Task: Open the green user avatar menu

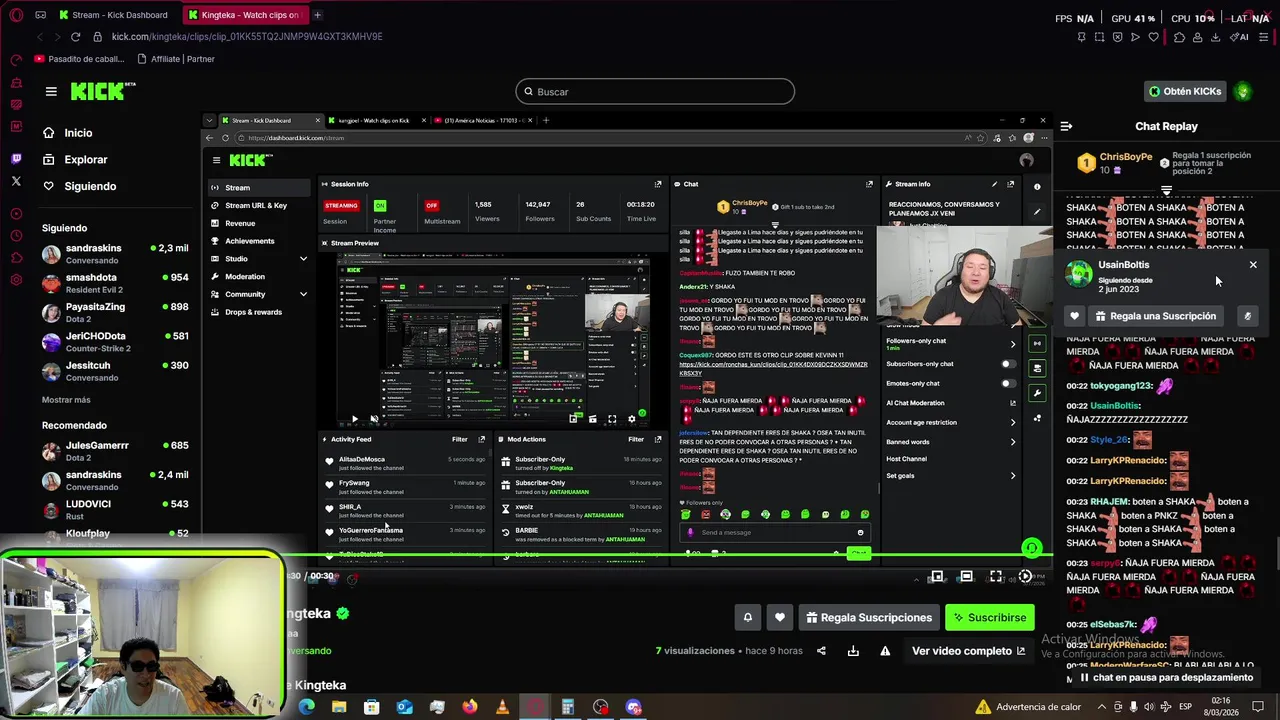Action: pyautogui.click(x=1243, y=91)
